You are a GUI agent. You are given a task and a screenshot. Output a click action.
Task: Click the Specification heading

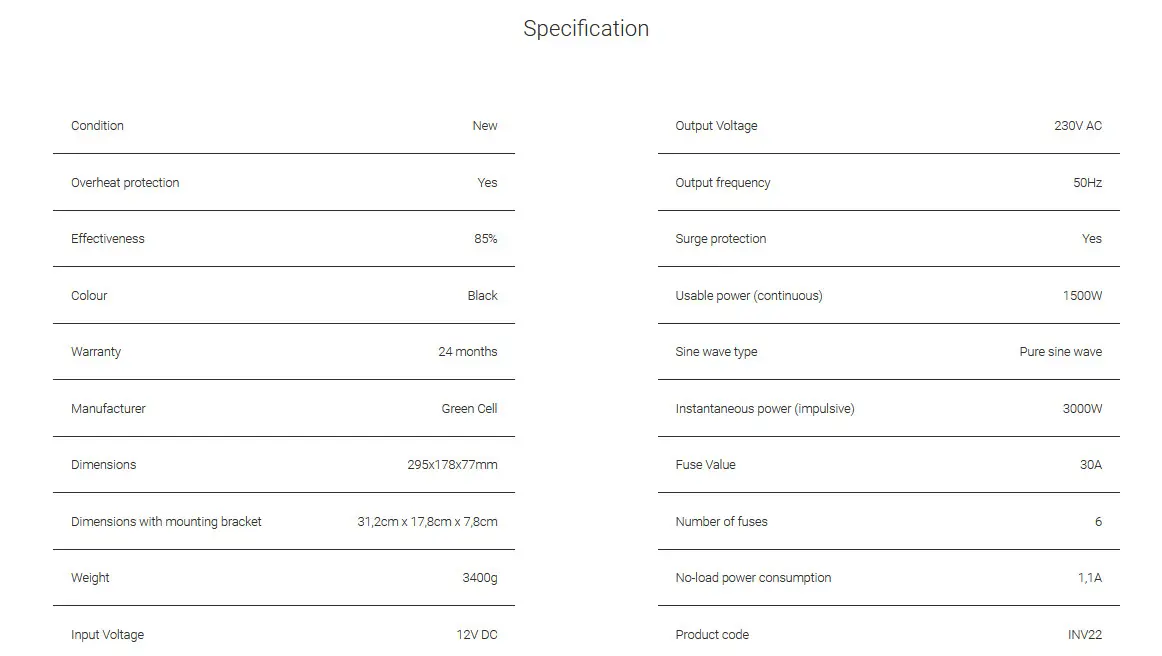(586, 29)
